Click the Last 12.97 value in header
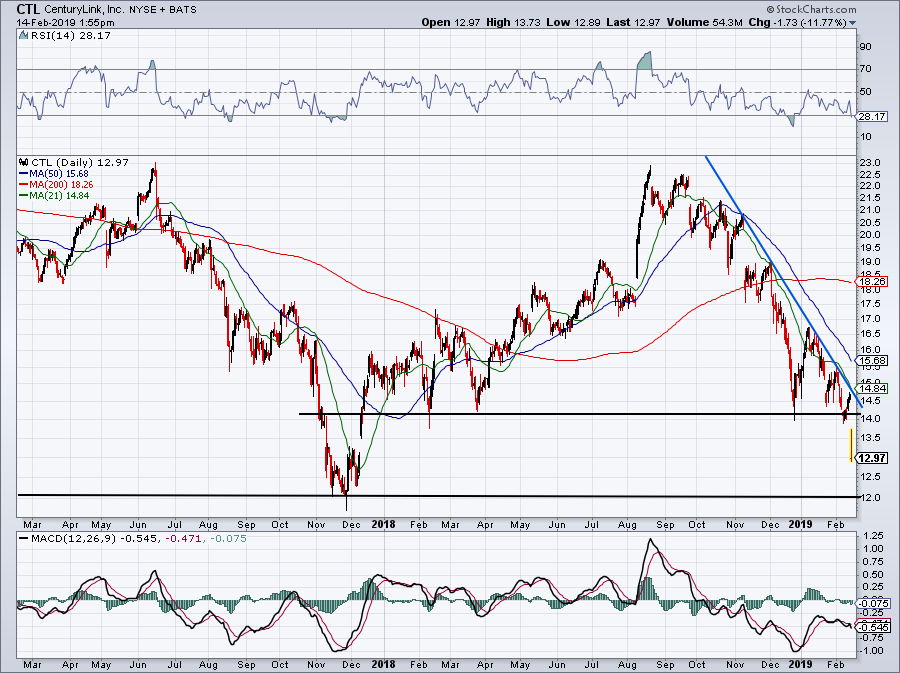The image size is (900, 673). click(633, 22)
